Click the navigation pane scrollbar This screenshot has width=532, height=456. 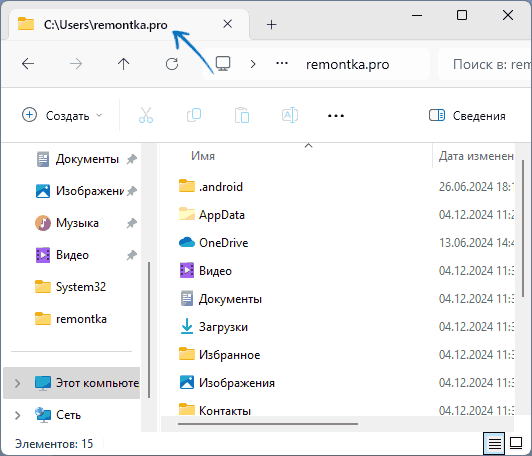coord(149,329)
